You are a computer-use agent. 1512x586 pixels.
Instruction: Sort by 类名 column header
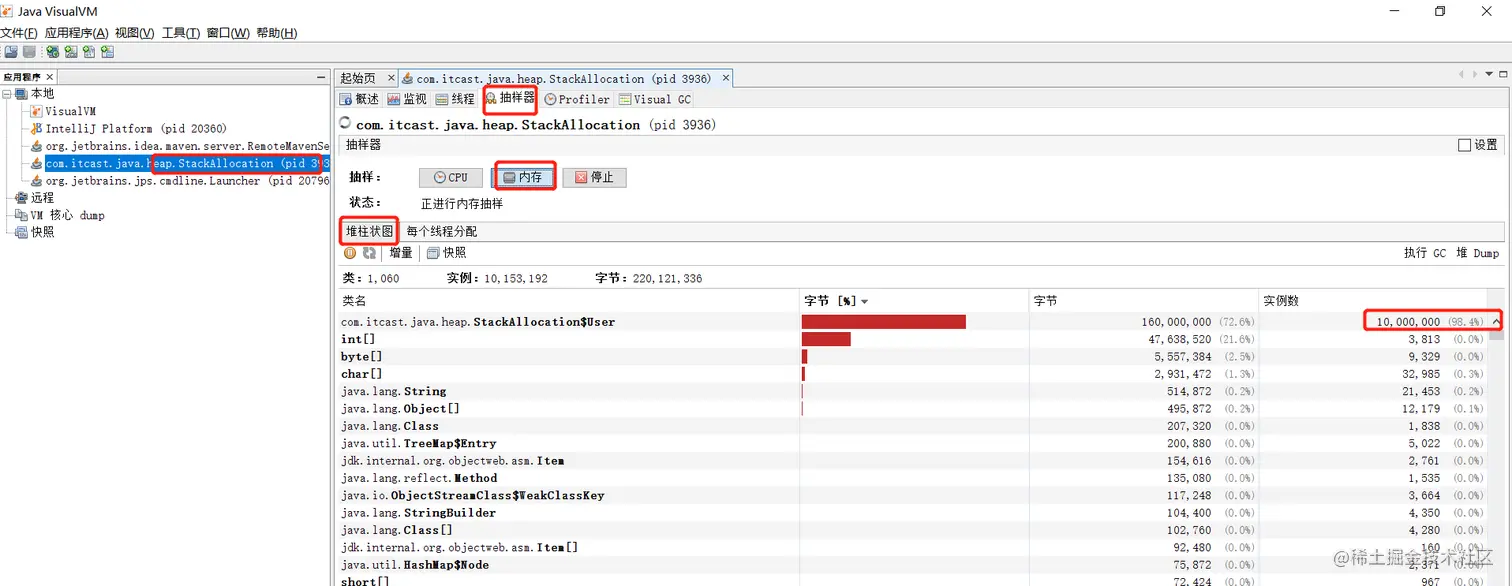coord(568,301)
